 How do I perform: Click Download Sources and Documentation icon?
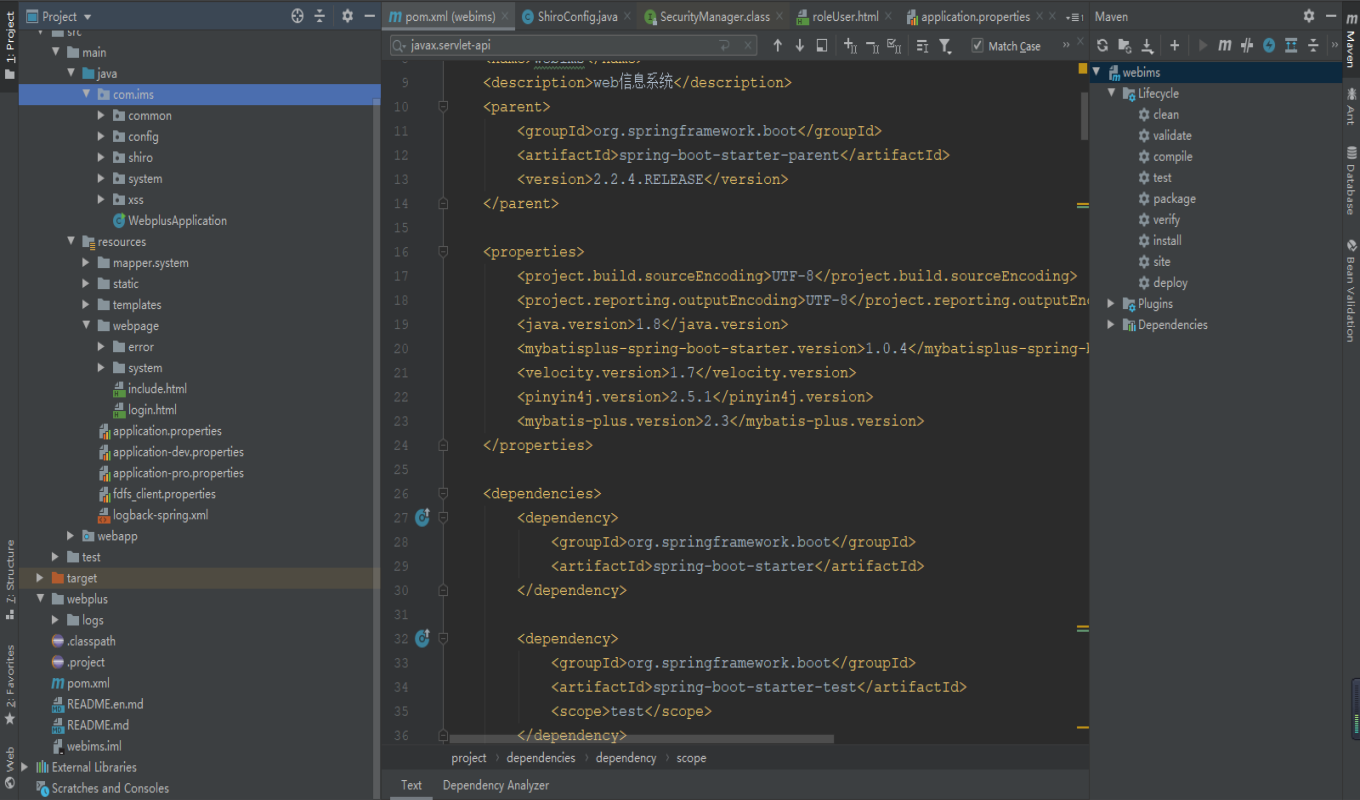click(x=1147, y=45)
